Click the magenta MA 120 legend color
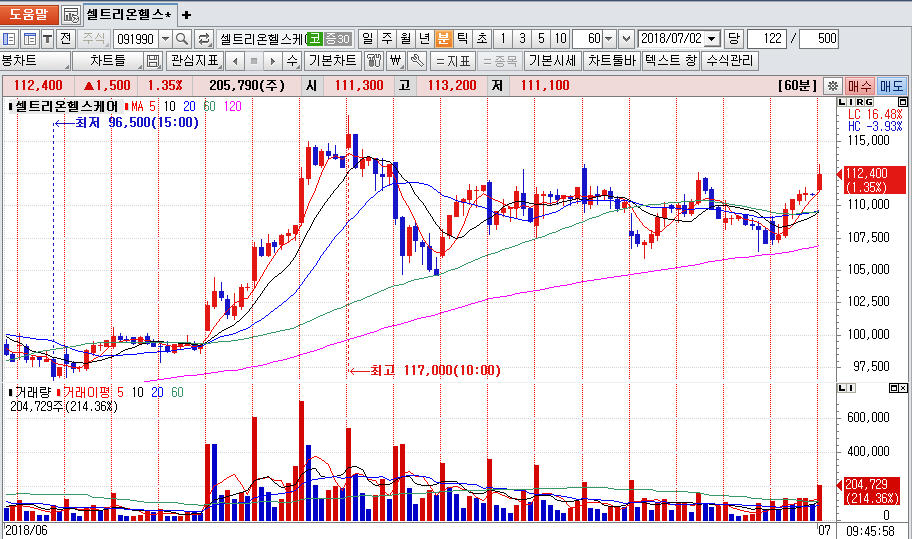The image size is (912, 539). (x=232, y=106)
